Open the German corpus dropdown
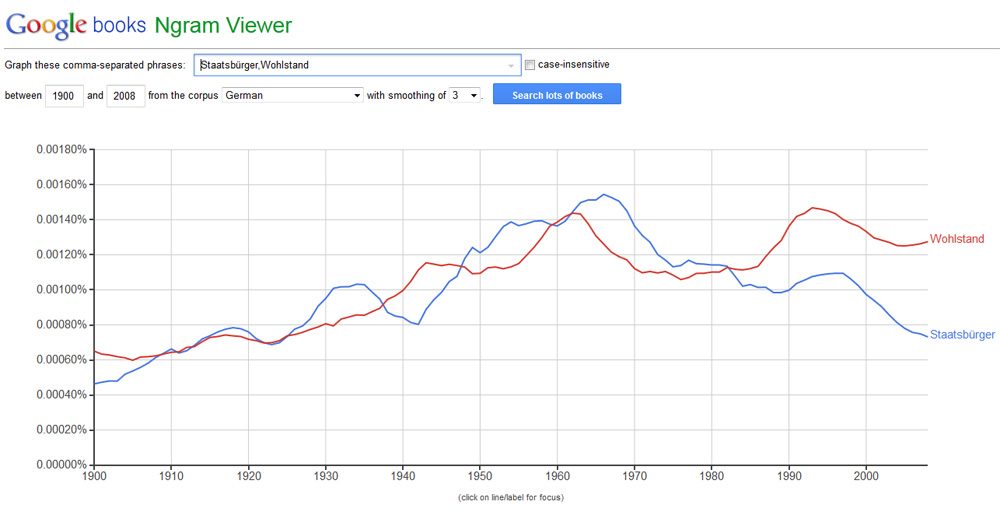Screen dimensions: 1000x526 [292, 95]
